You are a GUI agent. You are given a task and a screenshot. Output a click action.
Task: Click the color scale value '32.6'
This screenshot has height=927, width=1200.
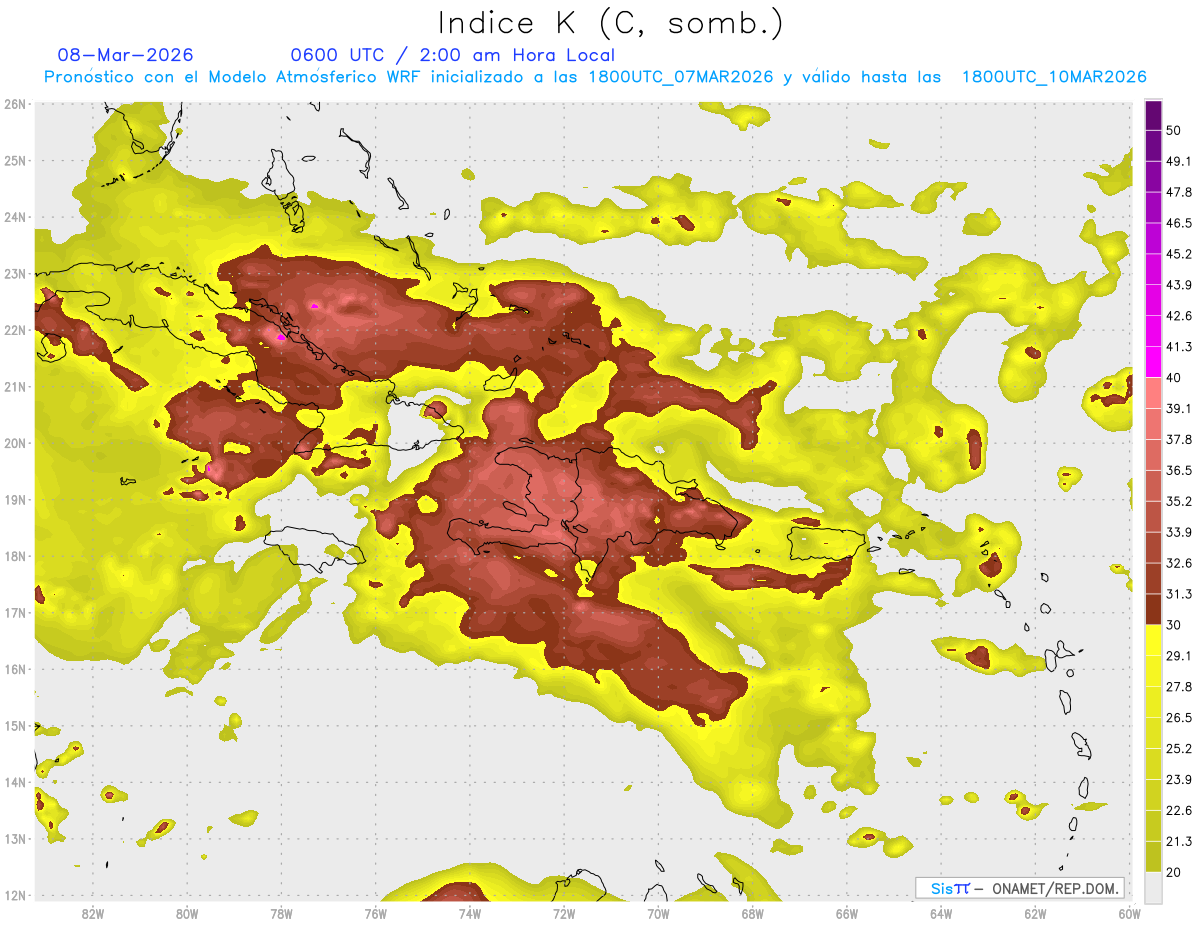tap(1179, 563)
